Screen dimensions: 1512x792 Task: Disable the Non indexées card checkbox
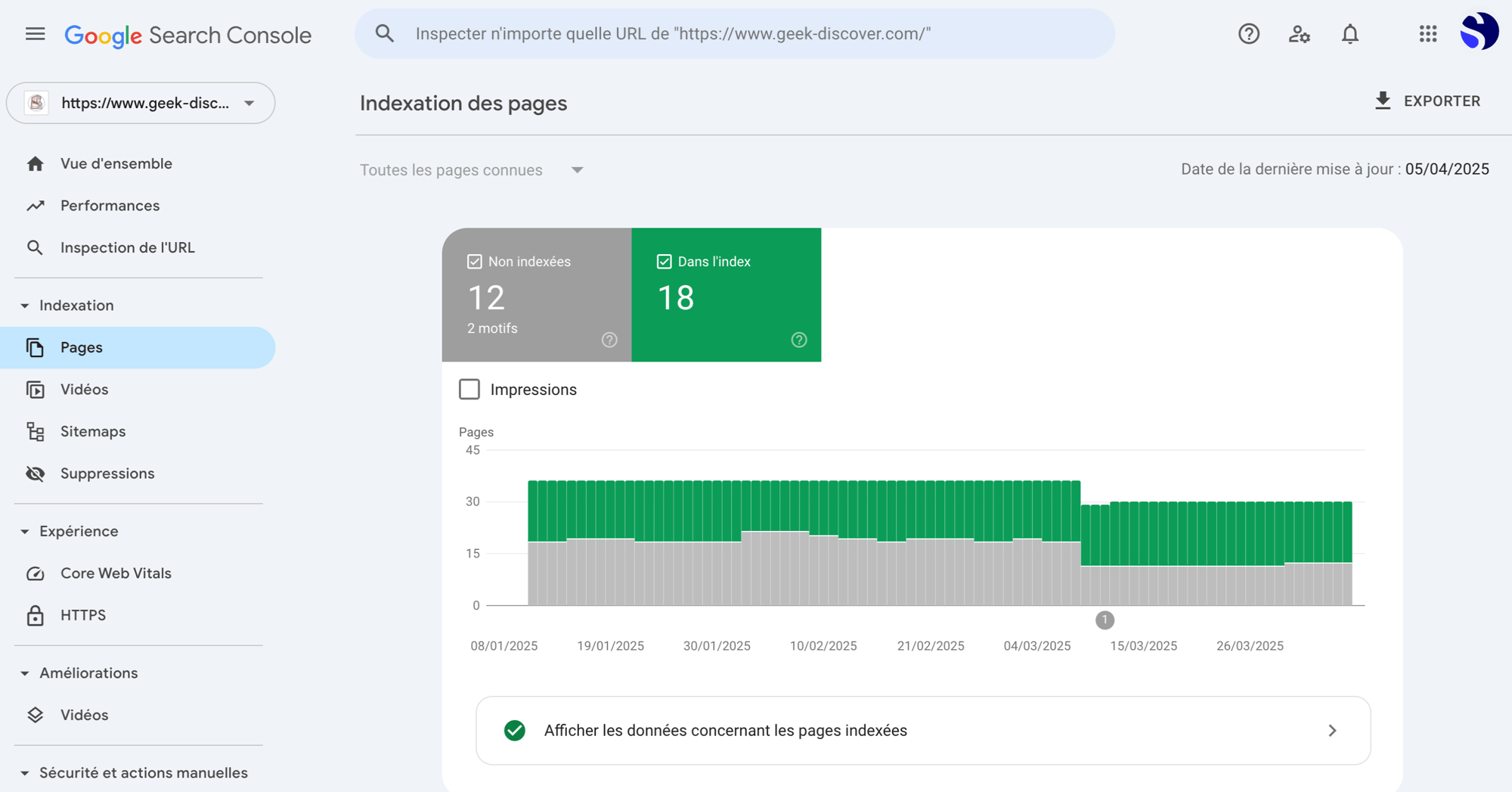[x=474, y=261]
